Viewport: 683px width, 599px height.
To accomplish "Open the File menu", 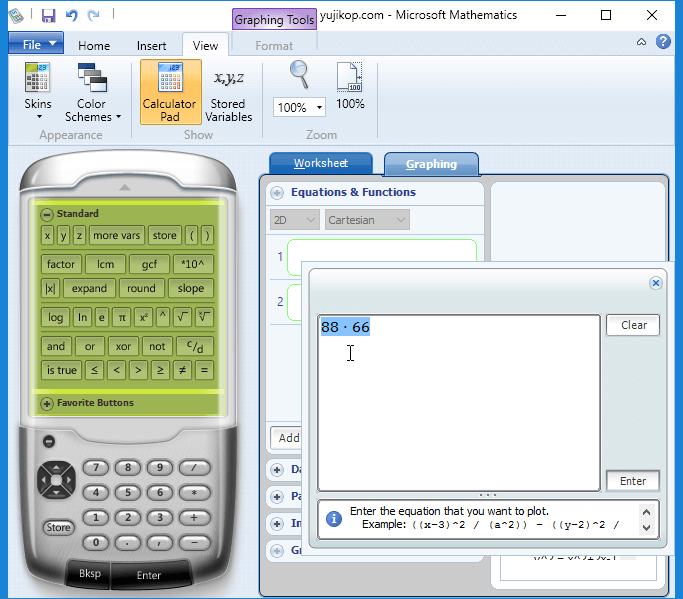I will click(36, 44).
